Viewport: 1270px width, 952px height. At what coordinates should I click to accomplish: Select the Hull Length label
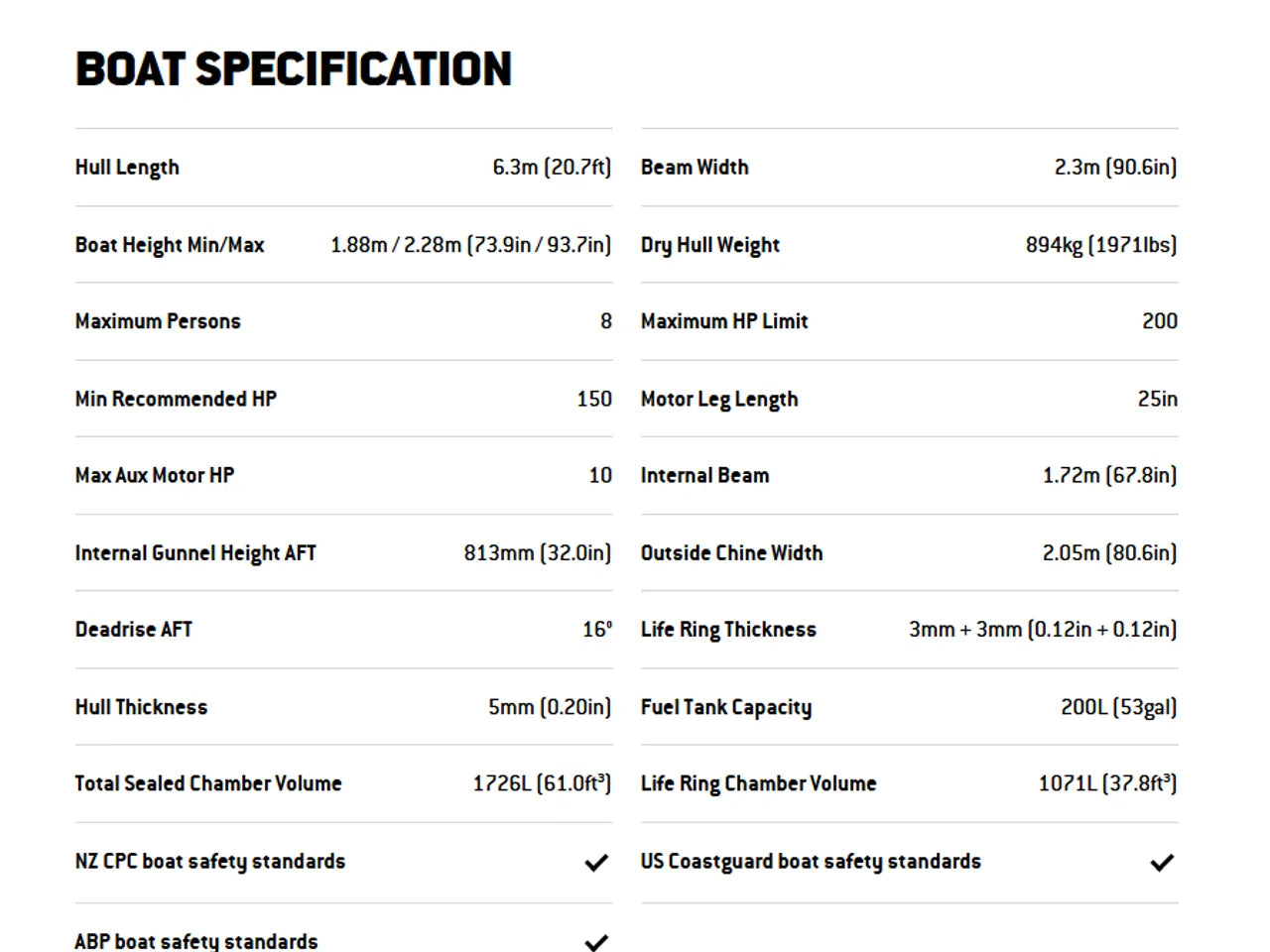pyautogui.click(x=127, y=168)
